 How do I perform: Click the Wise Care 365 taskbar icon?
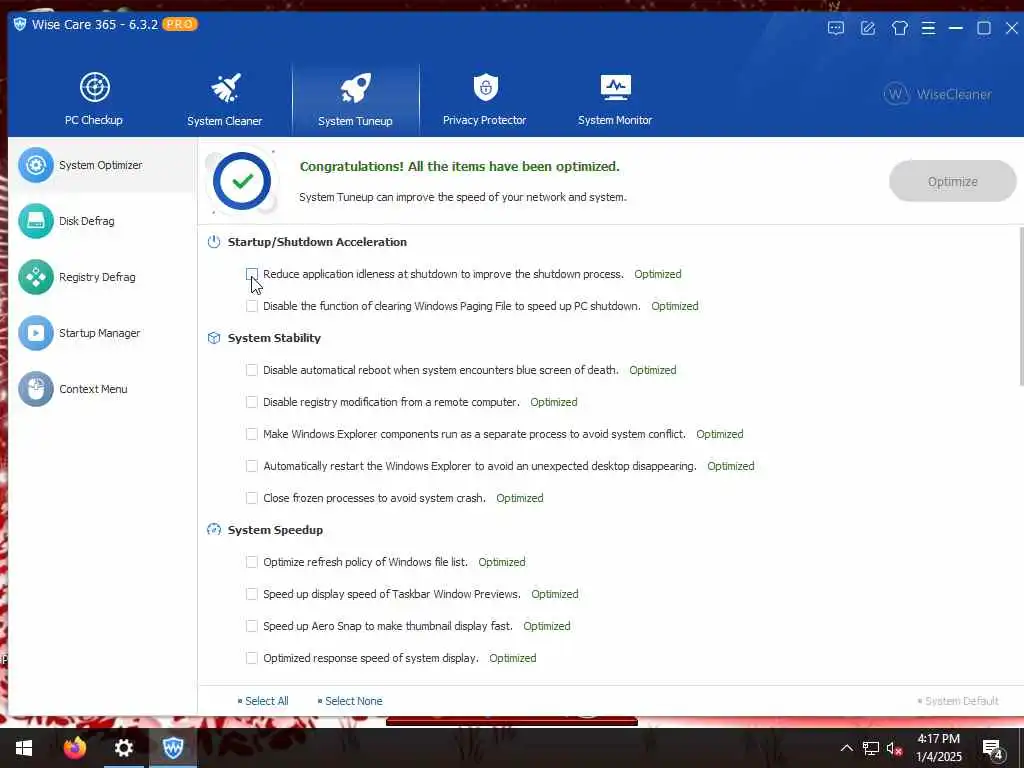(173, 748)
